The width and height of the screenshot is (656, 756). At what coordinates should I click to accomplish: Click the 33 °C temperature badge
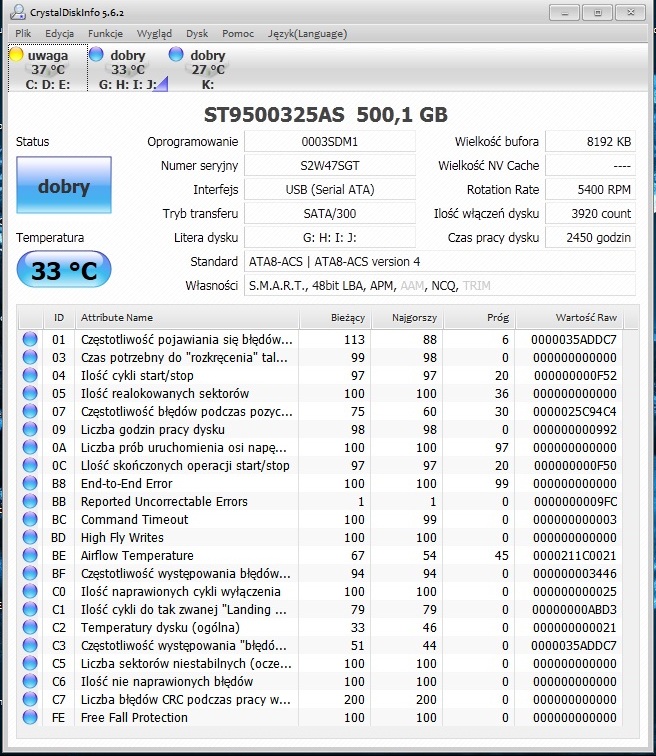point(64,270)
